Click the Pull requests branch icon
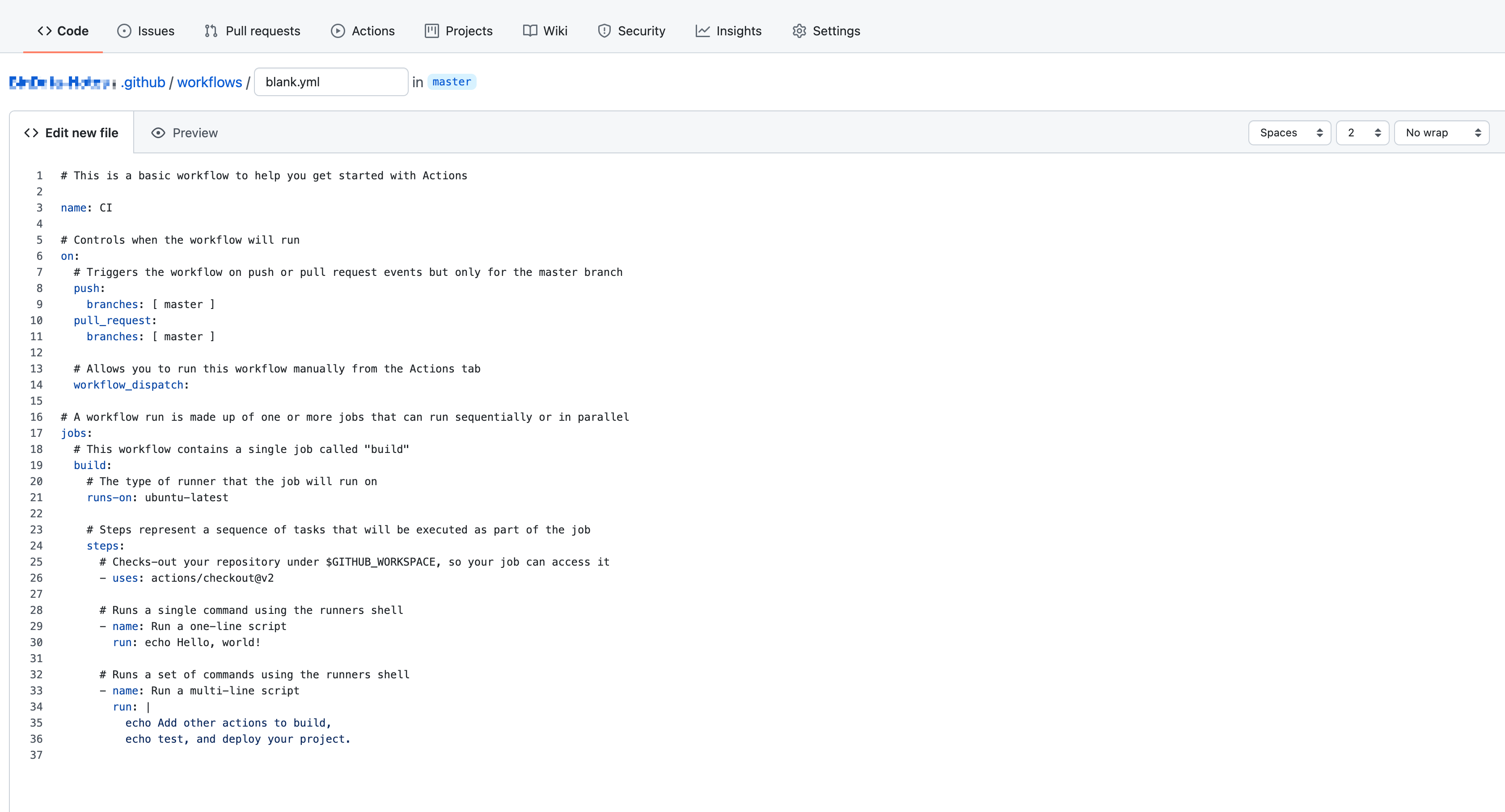The height and width of the screenshot is (812, 1505). coord(211,31)
